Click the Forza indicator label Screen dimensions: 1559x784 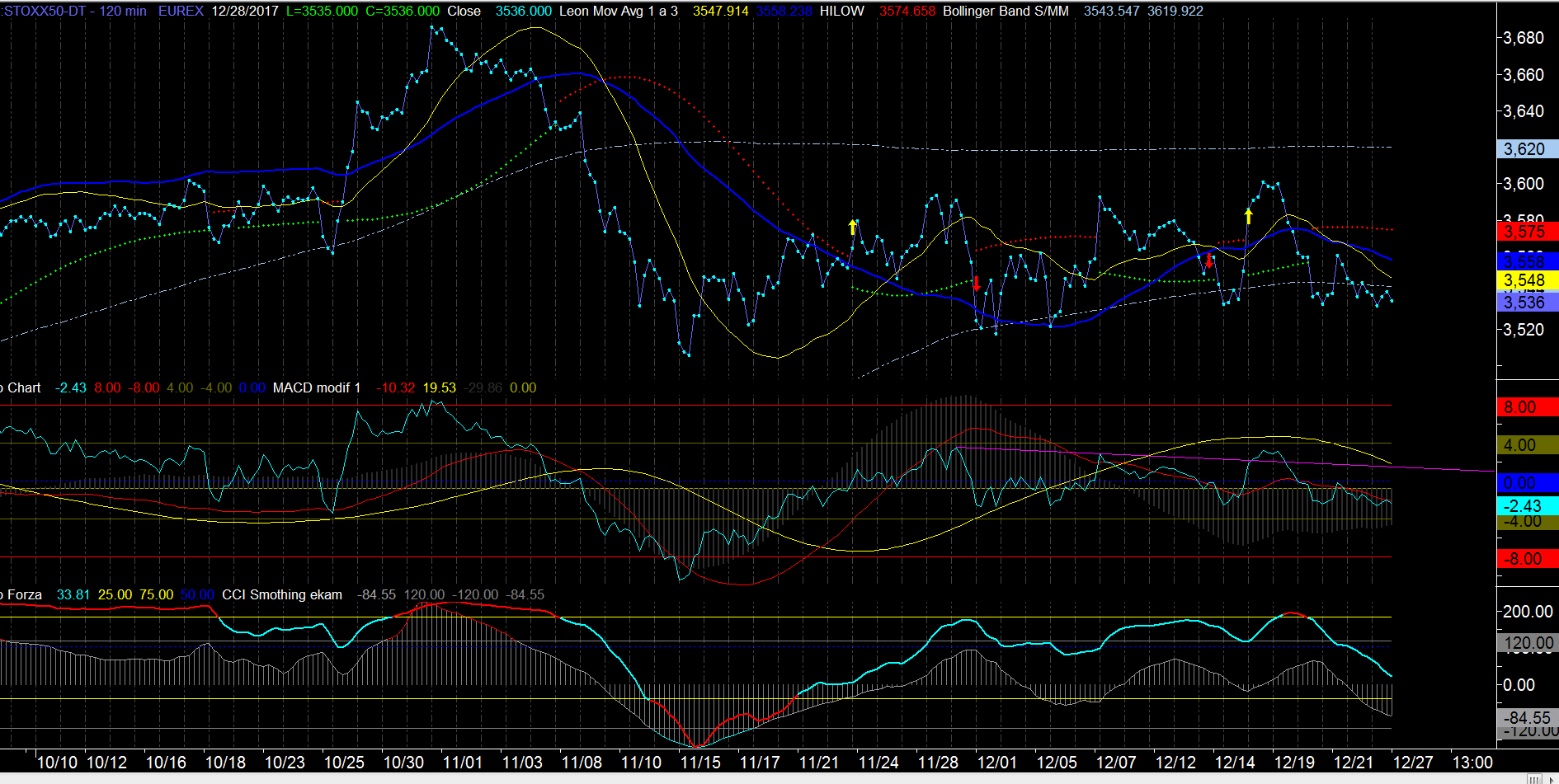coord(25,594)
